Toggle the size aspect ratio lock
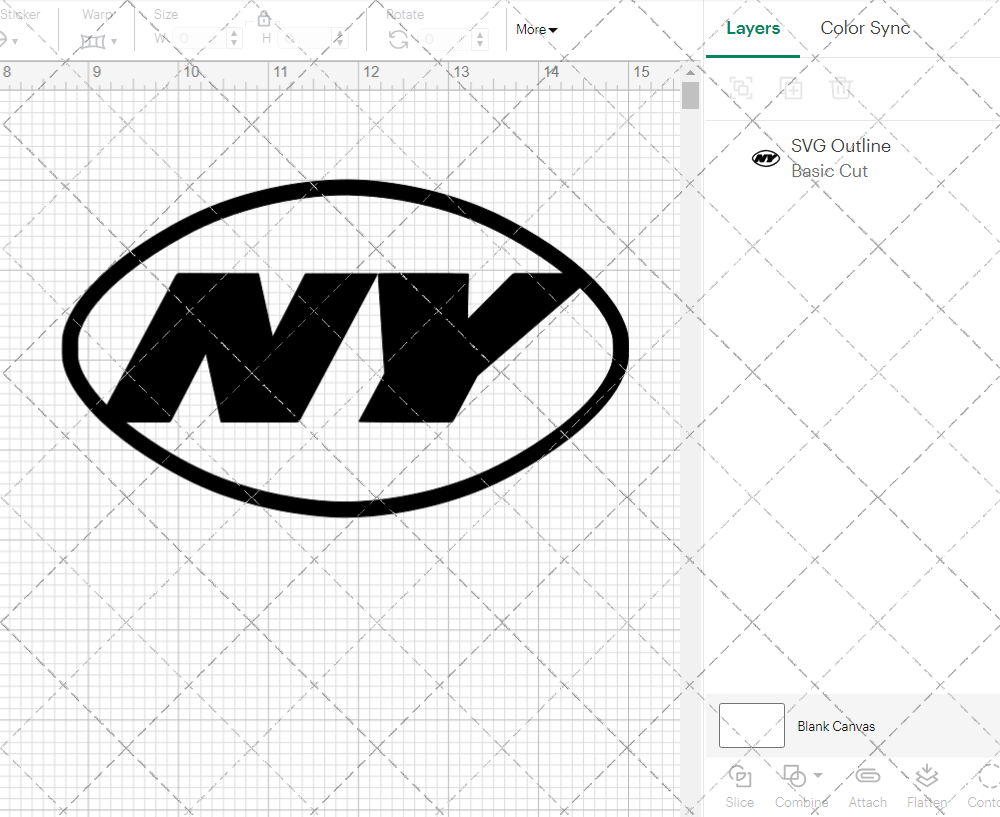This screenshot has height=817, width=1000. 263,19
